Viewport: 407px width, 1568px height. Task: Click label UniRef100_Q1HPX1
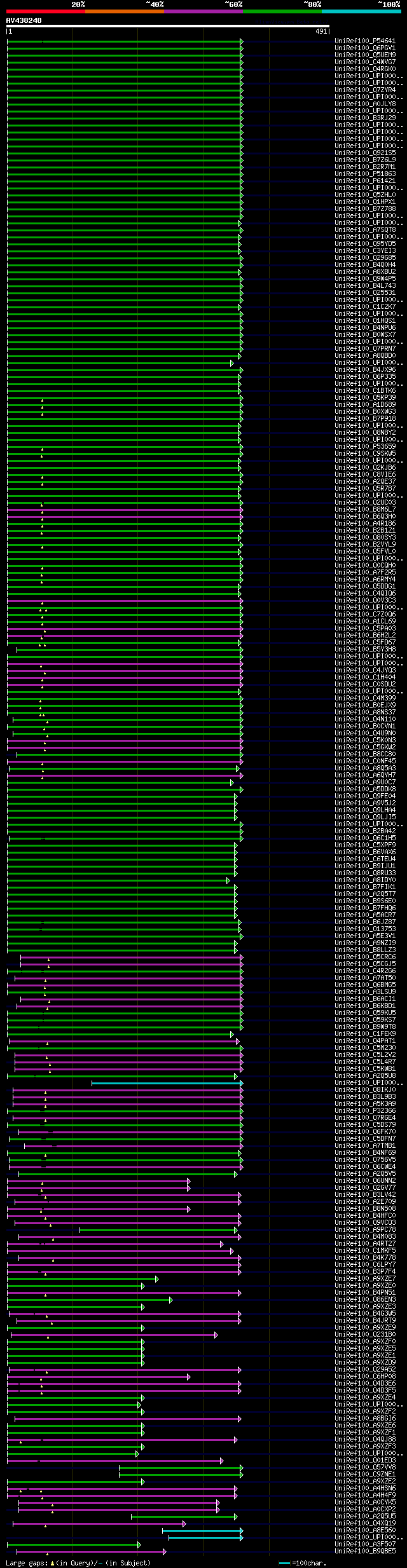click(365, 201)
